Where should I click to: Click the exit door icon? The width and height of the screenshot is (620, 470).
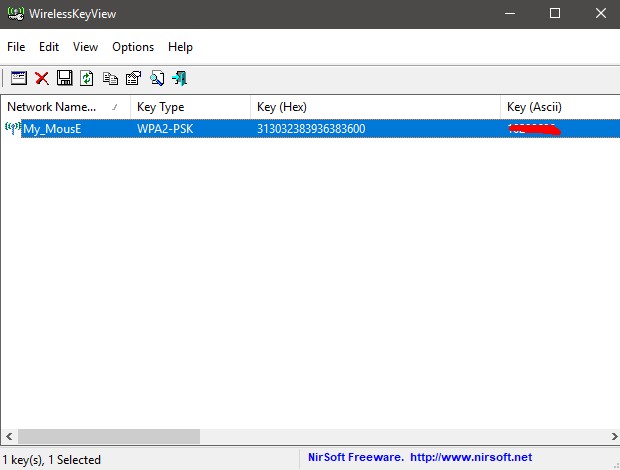[180, 78]
